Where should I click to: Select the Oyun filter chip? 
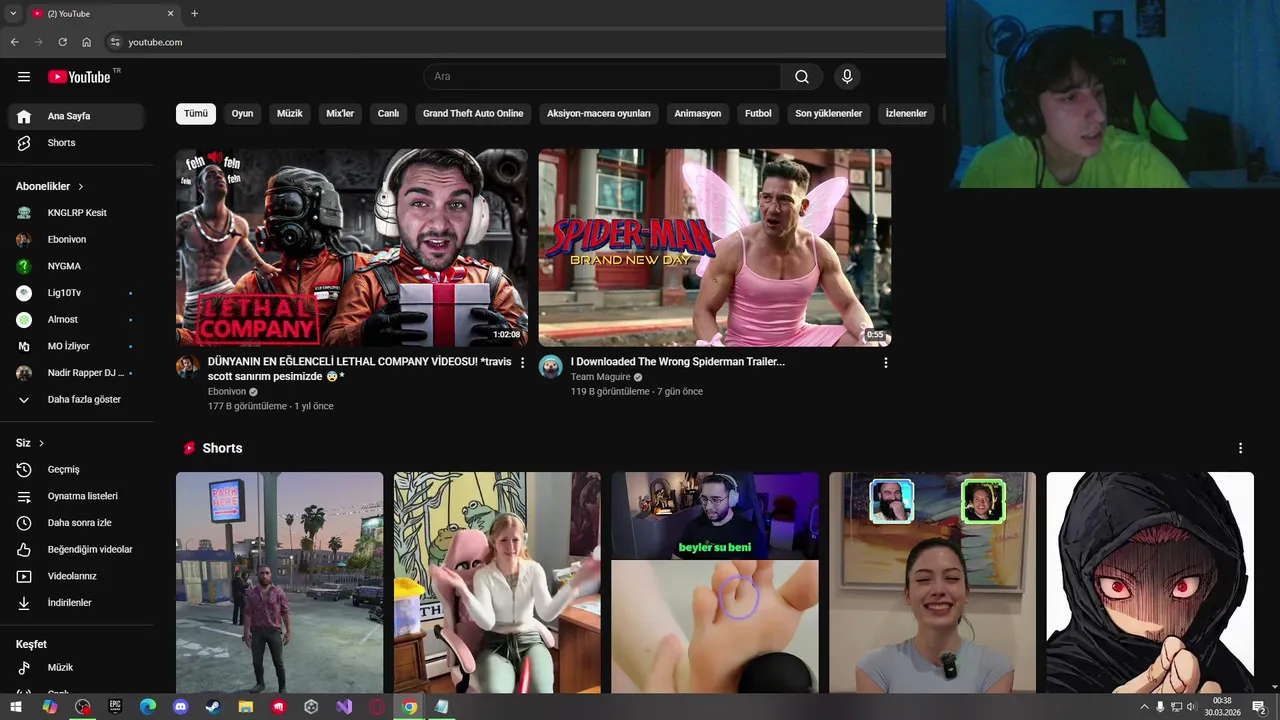(242, 114)
